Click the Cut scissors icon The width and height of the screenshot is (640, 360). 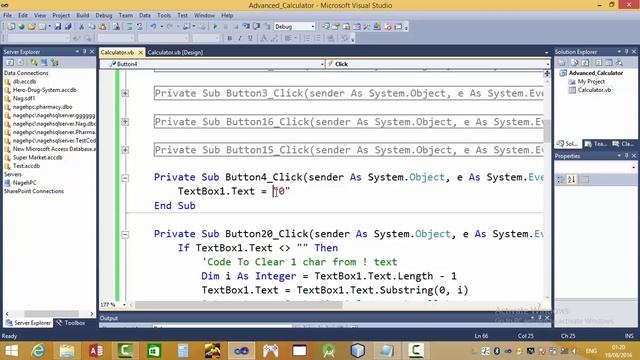(81, 27)
